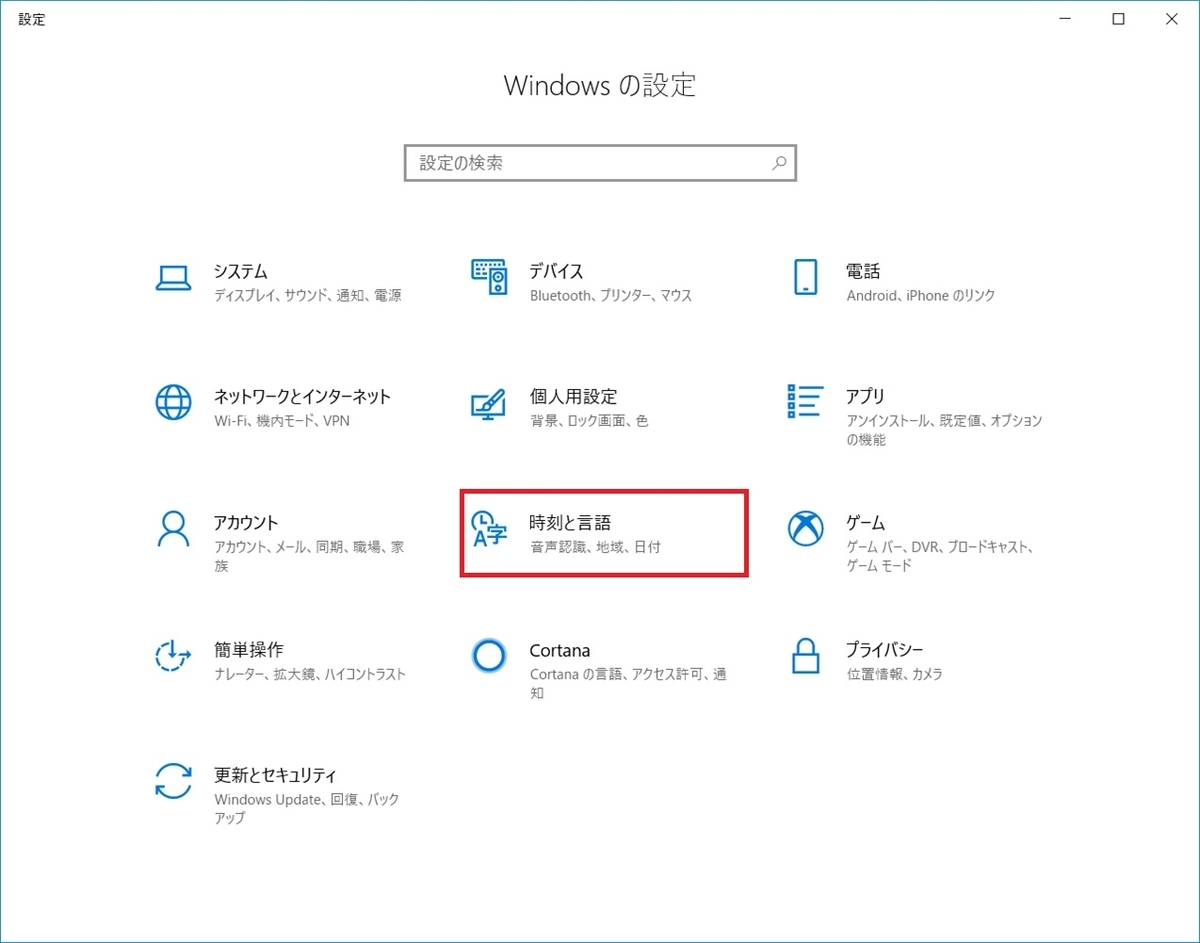1200x943 pixels.
Task: Go to 更新とセキュリティ title
Action: pos(276,775)
